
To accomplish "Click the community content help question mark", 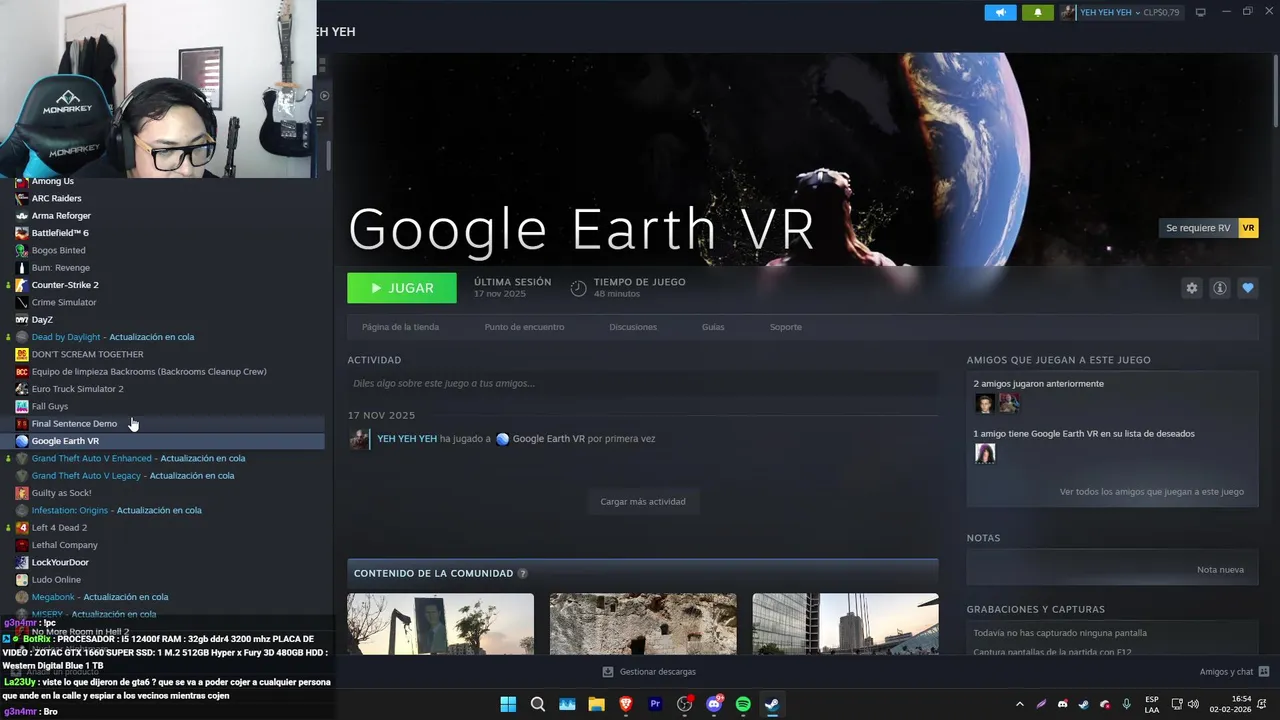I will click(522, 574).
